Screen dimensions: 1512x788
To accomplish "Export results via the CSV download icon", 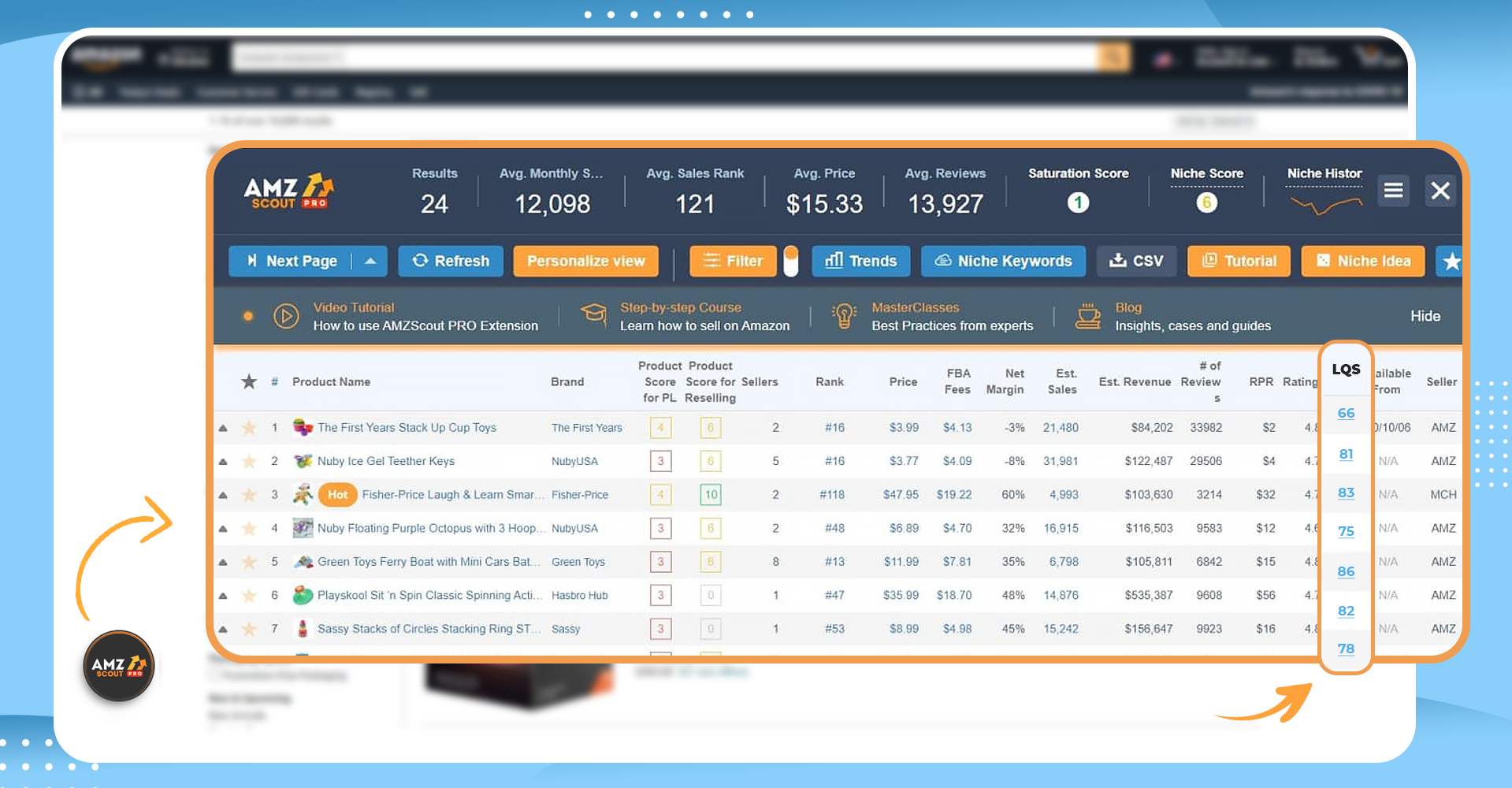I will point(1136,261).
